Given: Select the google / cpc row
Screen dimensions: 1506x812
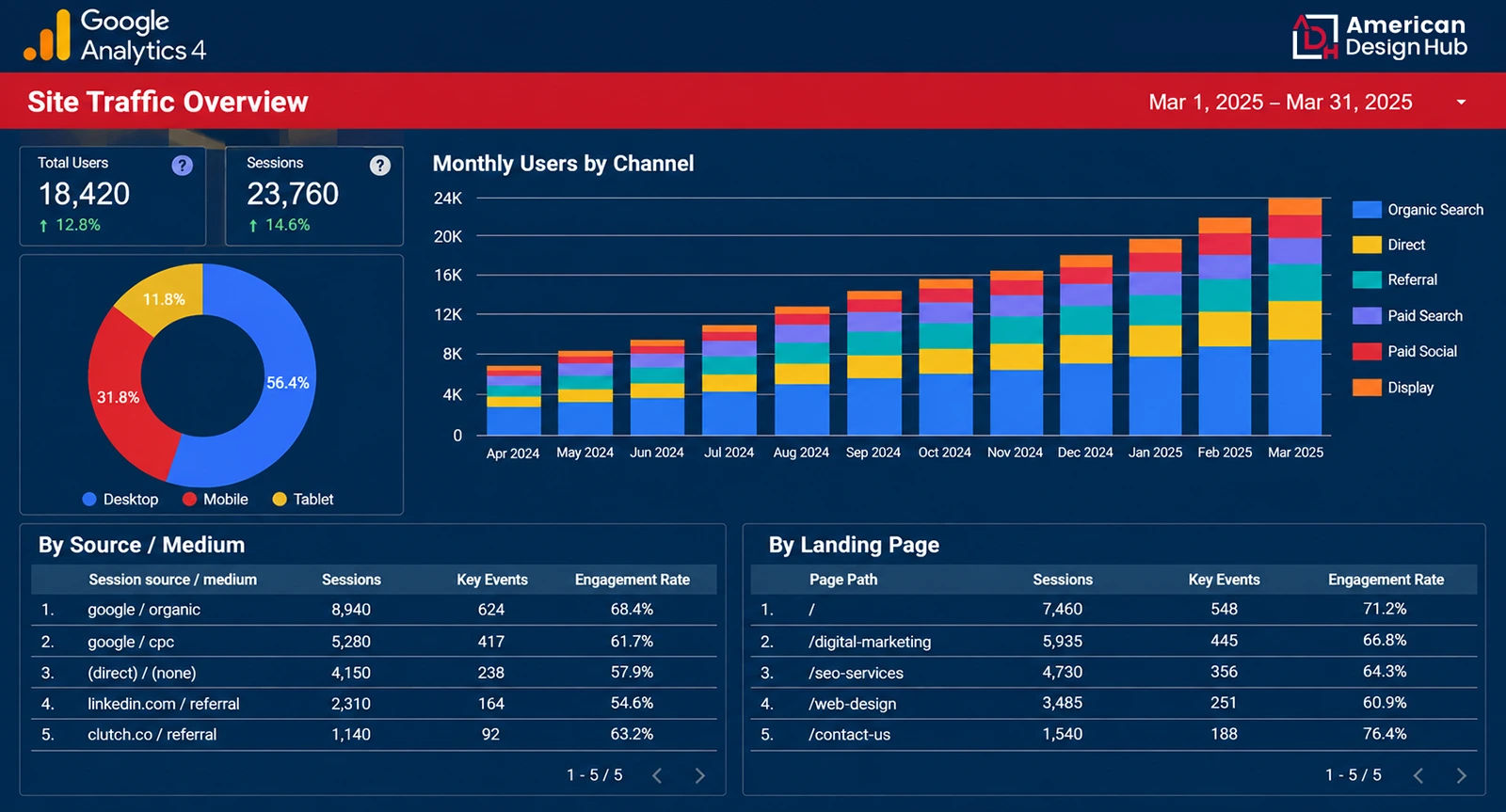Looking at the screenshot, I should tap(374, 642).
